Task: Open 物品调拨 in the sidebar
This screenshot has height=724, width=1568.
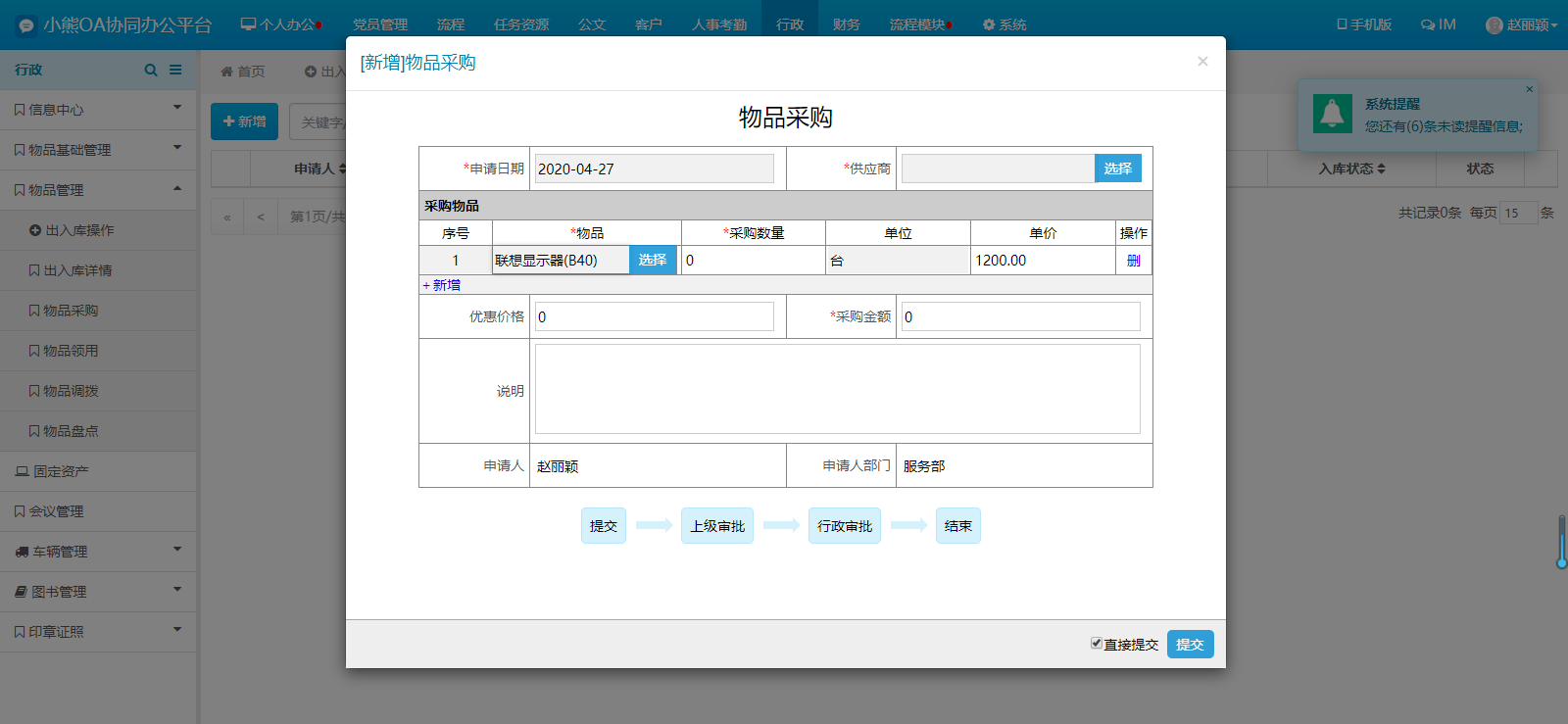Action: [x=98, y=391]
